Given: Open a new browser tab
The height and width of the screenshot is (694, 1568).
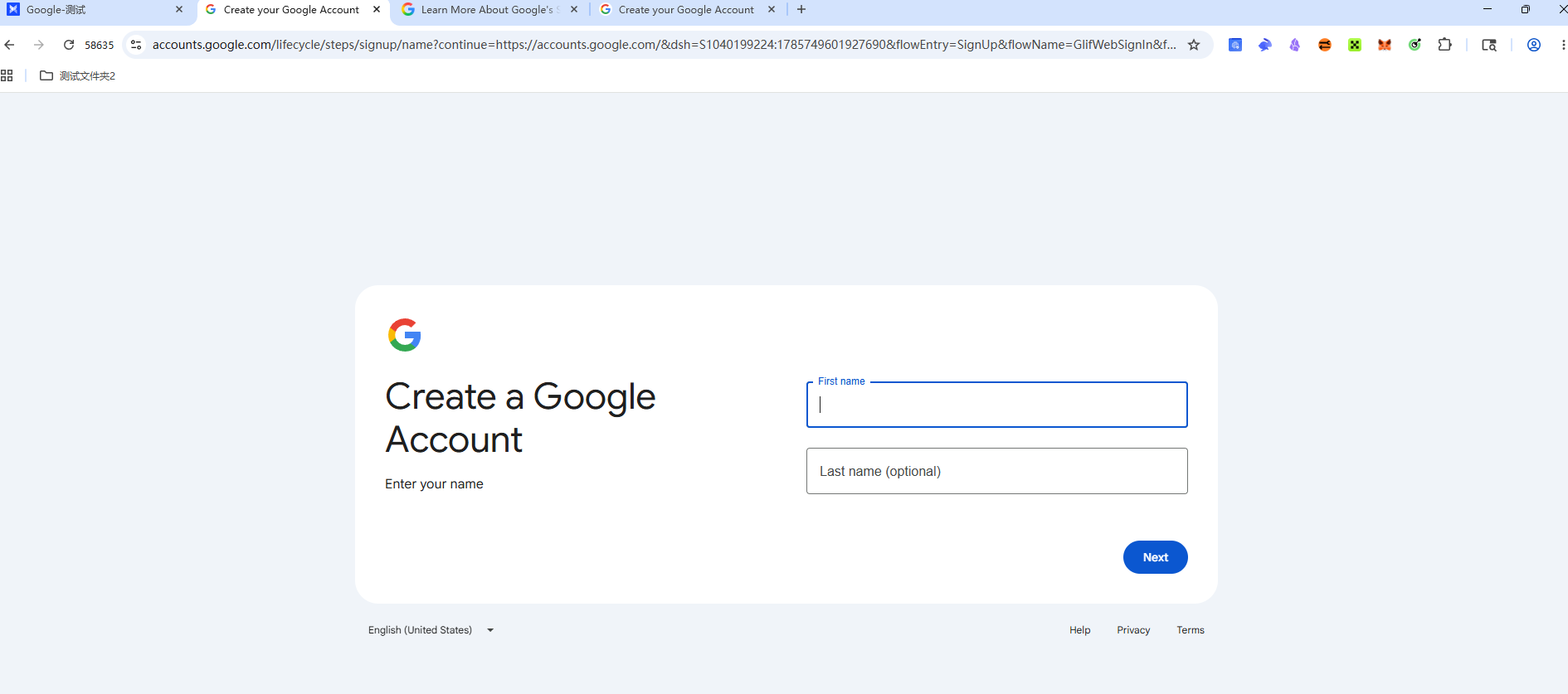Looking at the screenshot, I should [801, 10].
